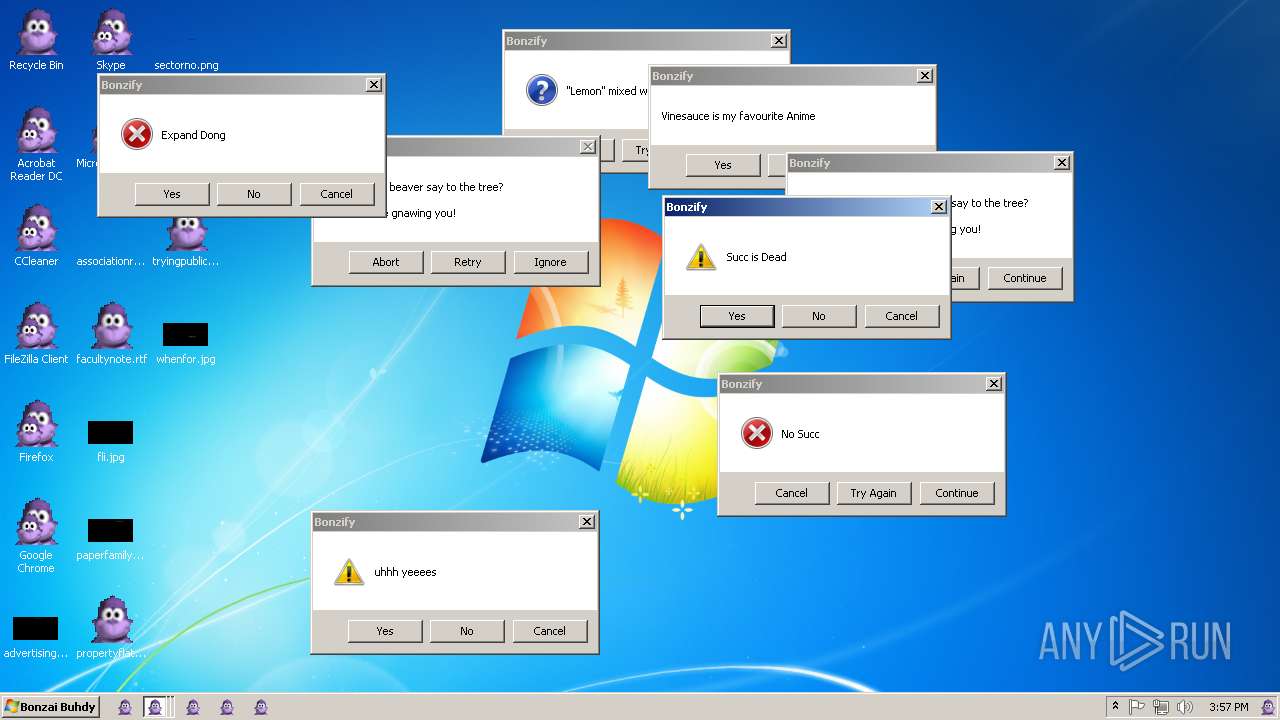
Task: Click Continue in the No Succ dialog
Action: 957,493
